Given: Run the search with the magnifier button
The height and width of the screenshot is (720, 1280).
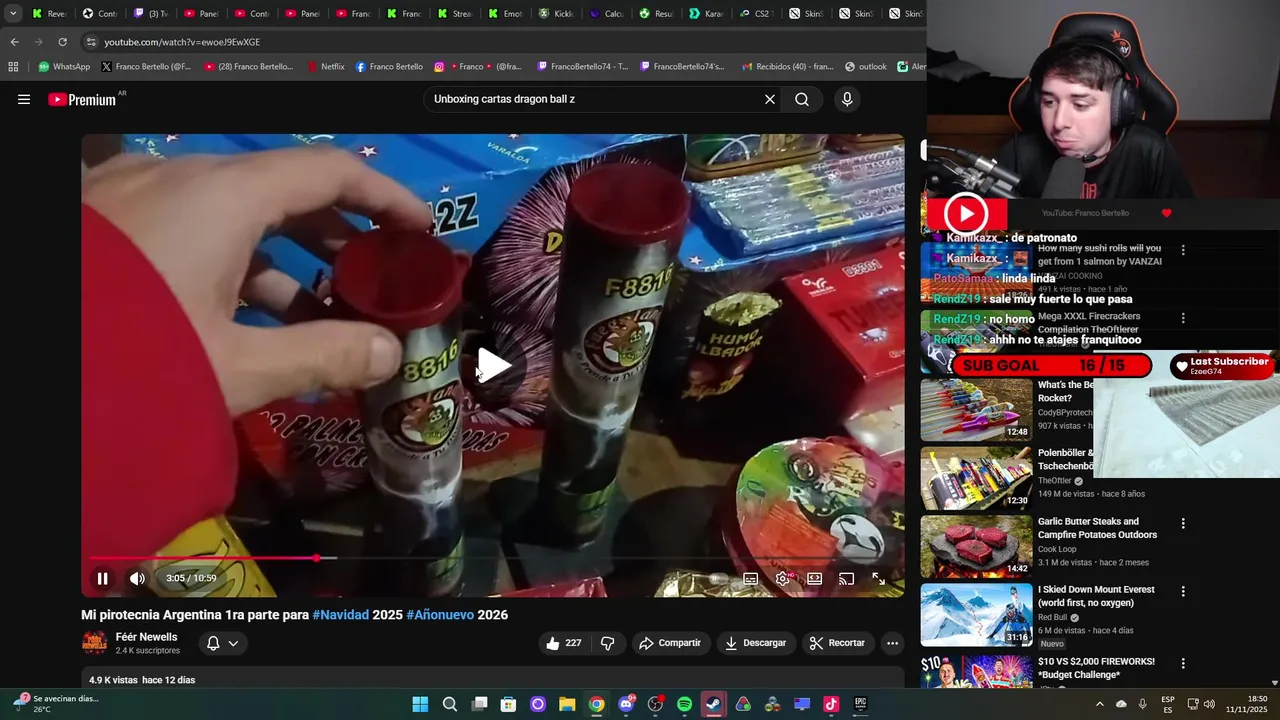Looking at the screenshot, I should coord(802,99).
